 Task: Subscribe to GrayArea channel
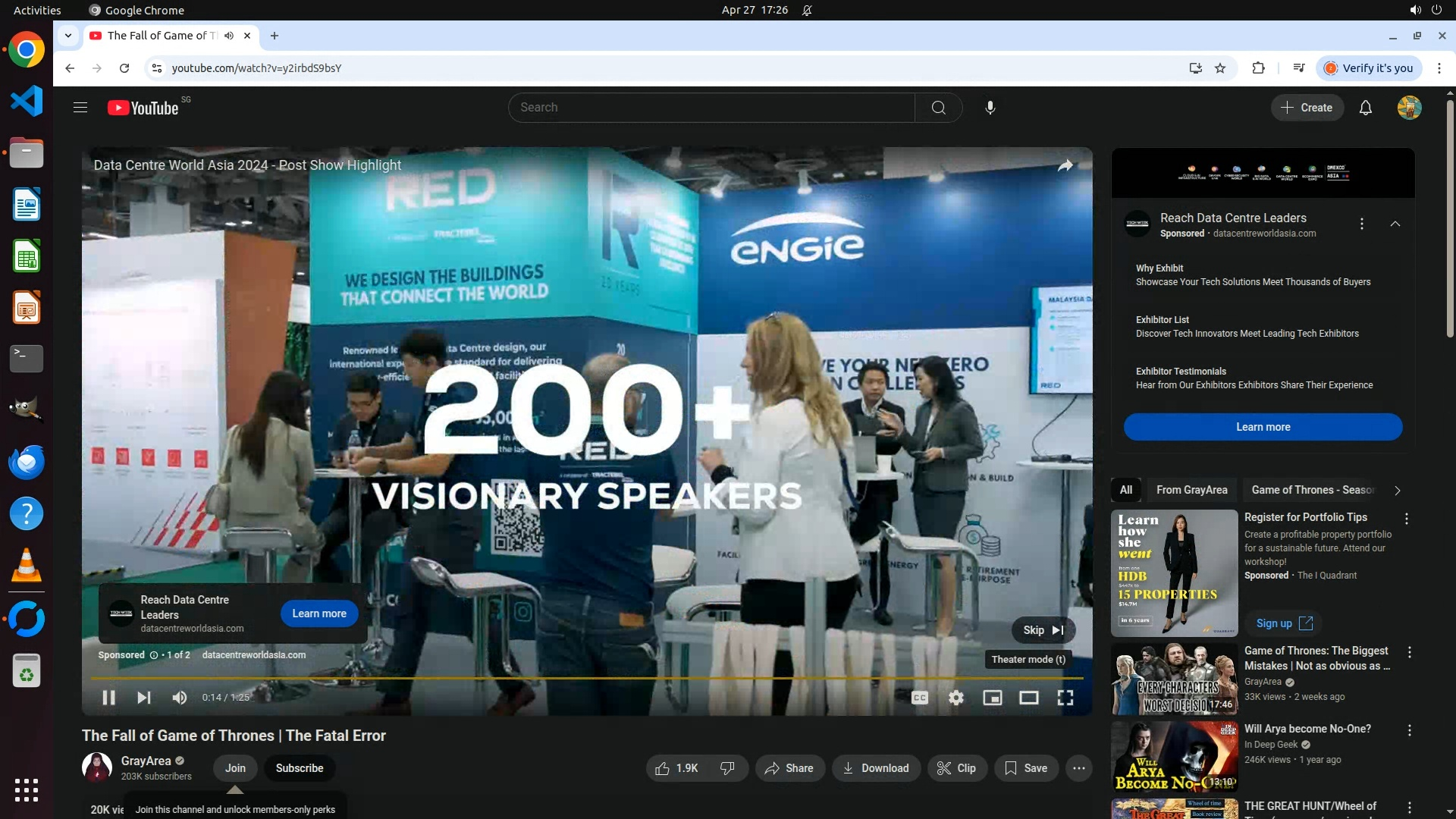[299, 768]
